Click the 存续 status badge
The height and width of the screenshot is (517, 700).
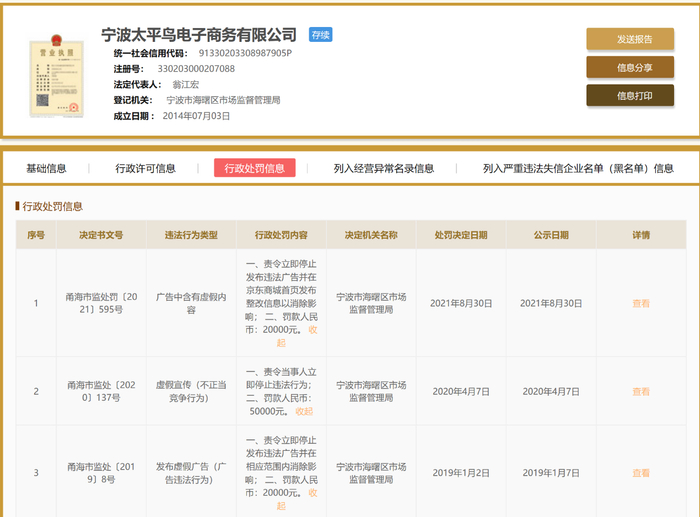[320, 35]
